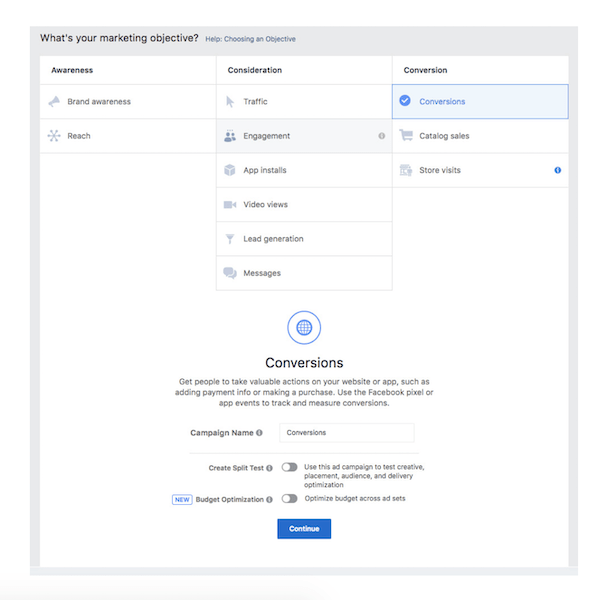The width and height of the screenshot is (607, 600).
Task: Click the App installs box icon
Action: pyautogui.click(x=230, y=170)
